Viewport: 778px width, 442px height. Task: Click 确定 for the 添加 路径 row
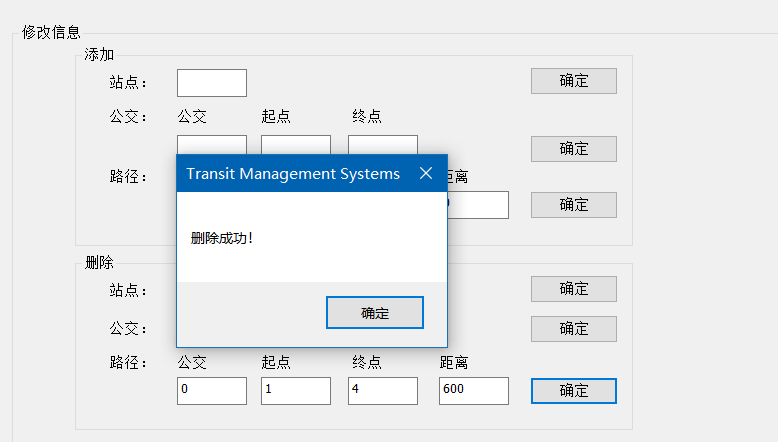(574, 205)
